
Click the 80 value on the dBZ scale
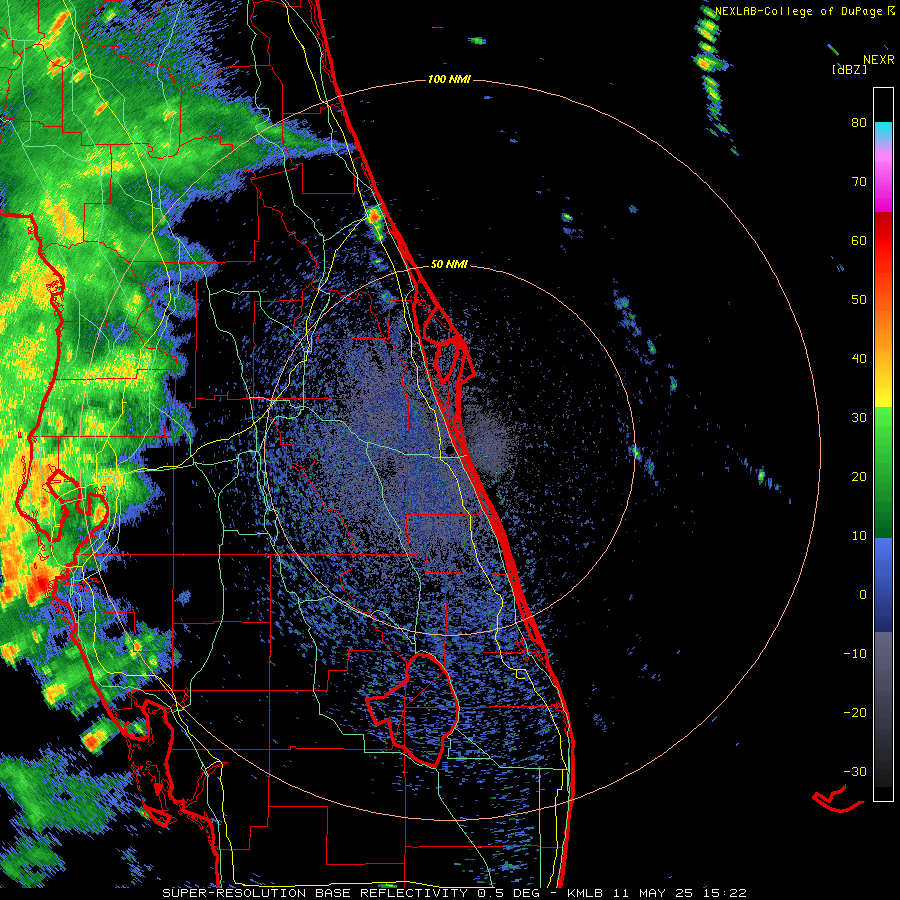click(x=859, y=122)
